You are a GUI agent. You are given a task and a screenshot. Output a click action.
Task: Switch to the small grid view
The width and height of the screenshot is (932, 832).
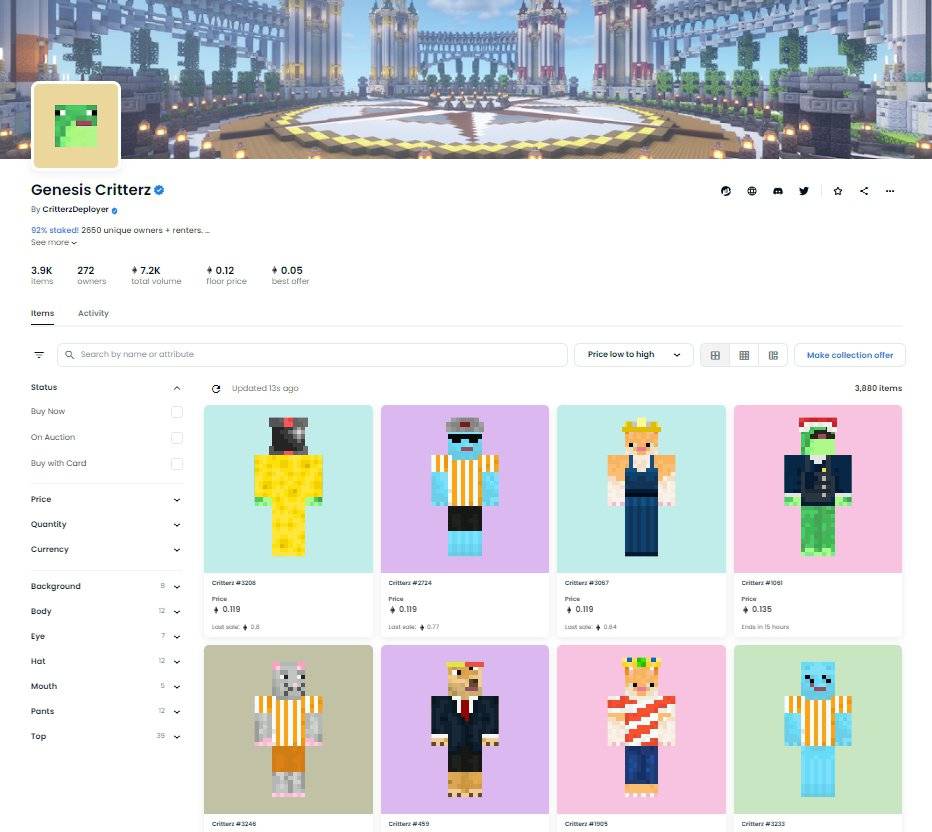(744, 355)
